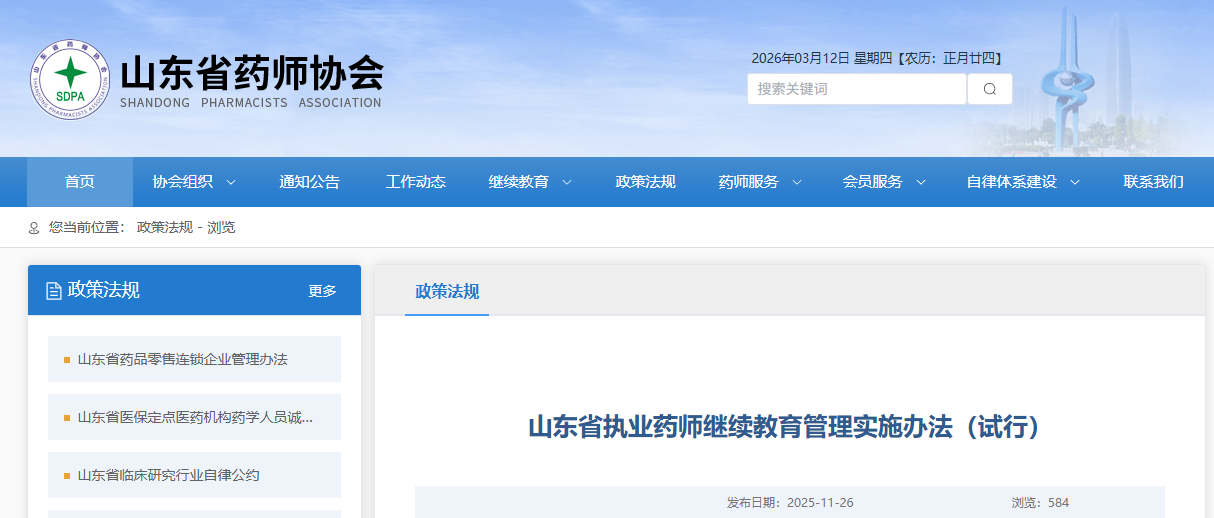1214x518 pixels.
Task: Select the 政策法规 tab above the article
Action: (x=447, y=292)
